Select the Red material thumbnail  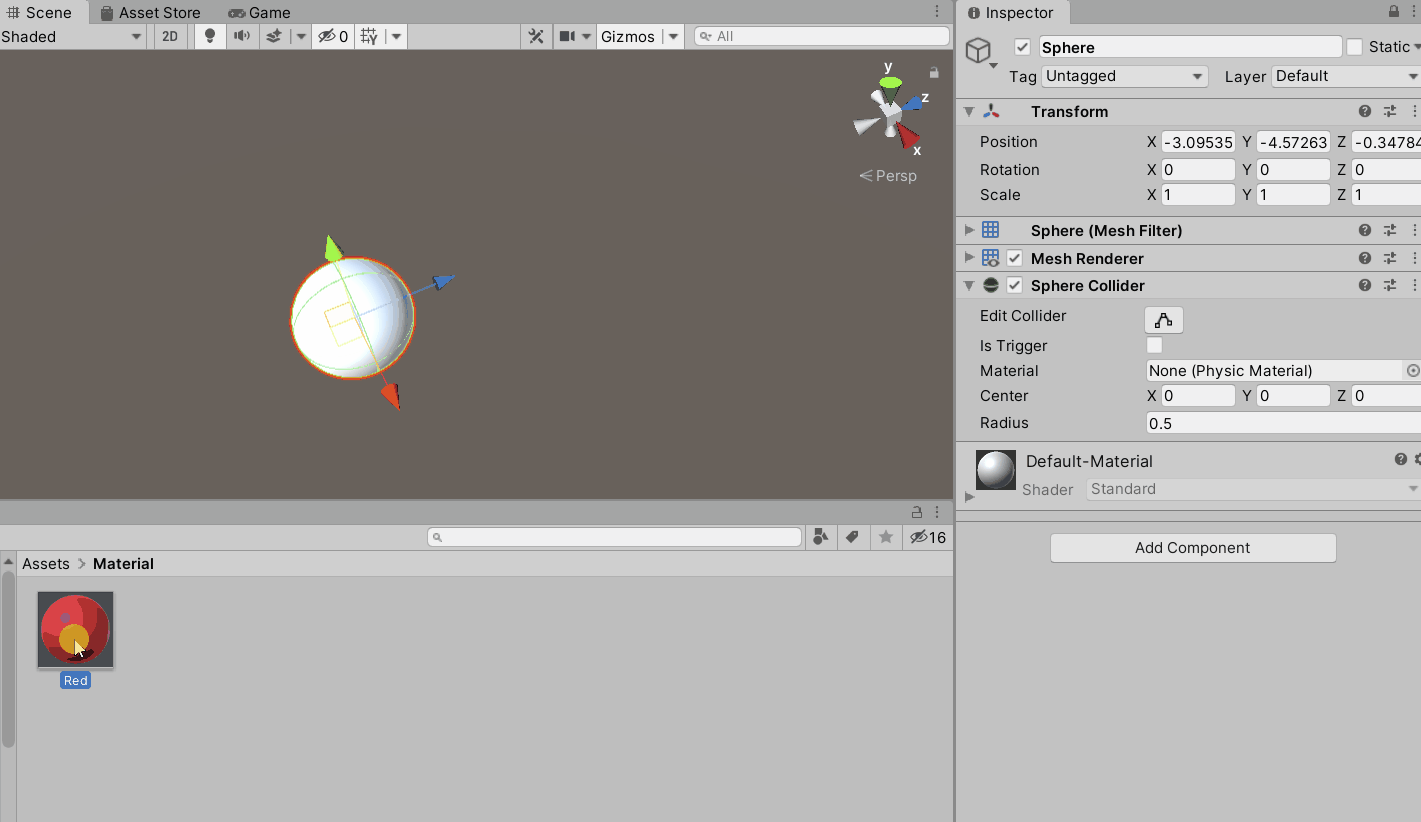point(75,629)
